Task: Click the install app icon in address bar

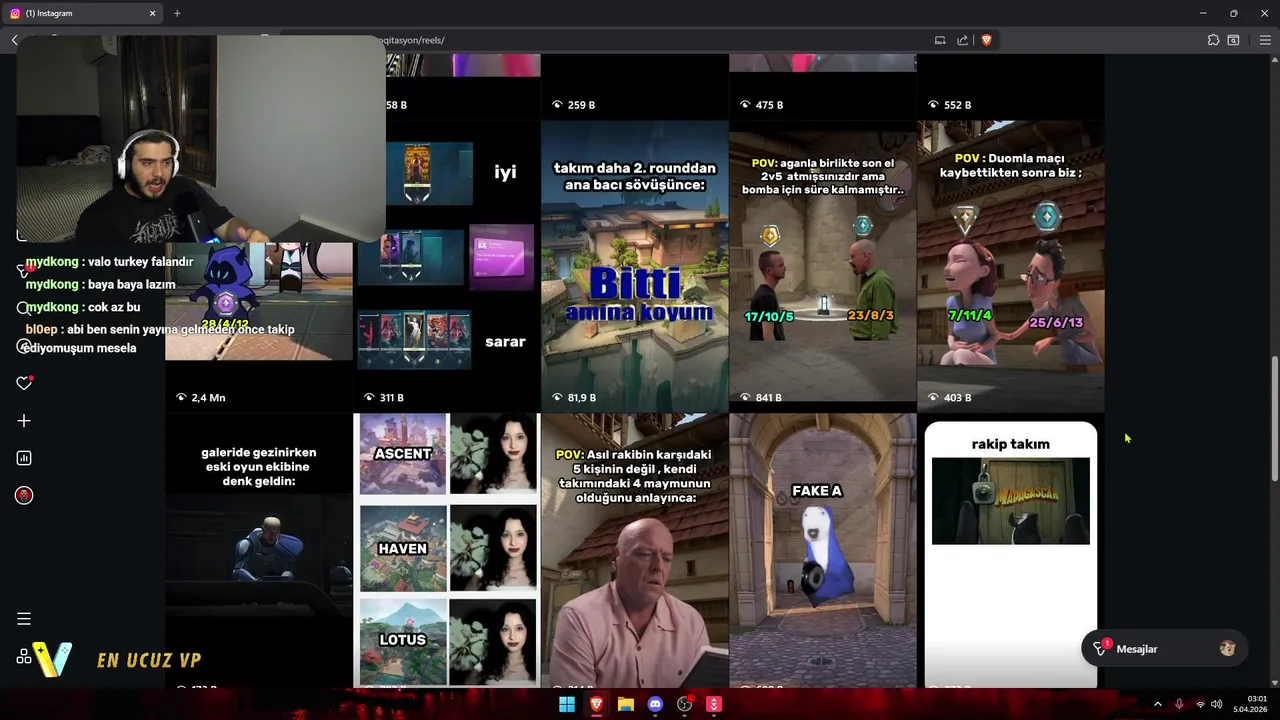Action: pos(940,40)
